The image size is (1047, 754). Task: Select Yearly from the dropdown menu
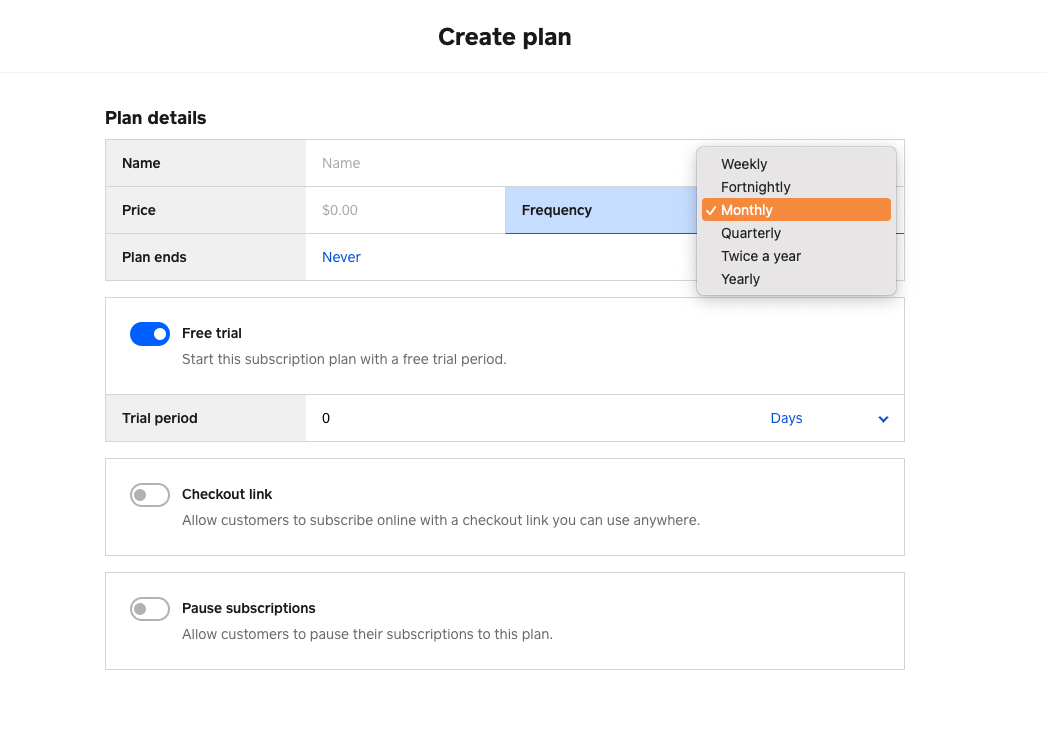click(x=740, y=279)
